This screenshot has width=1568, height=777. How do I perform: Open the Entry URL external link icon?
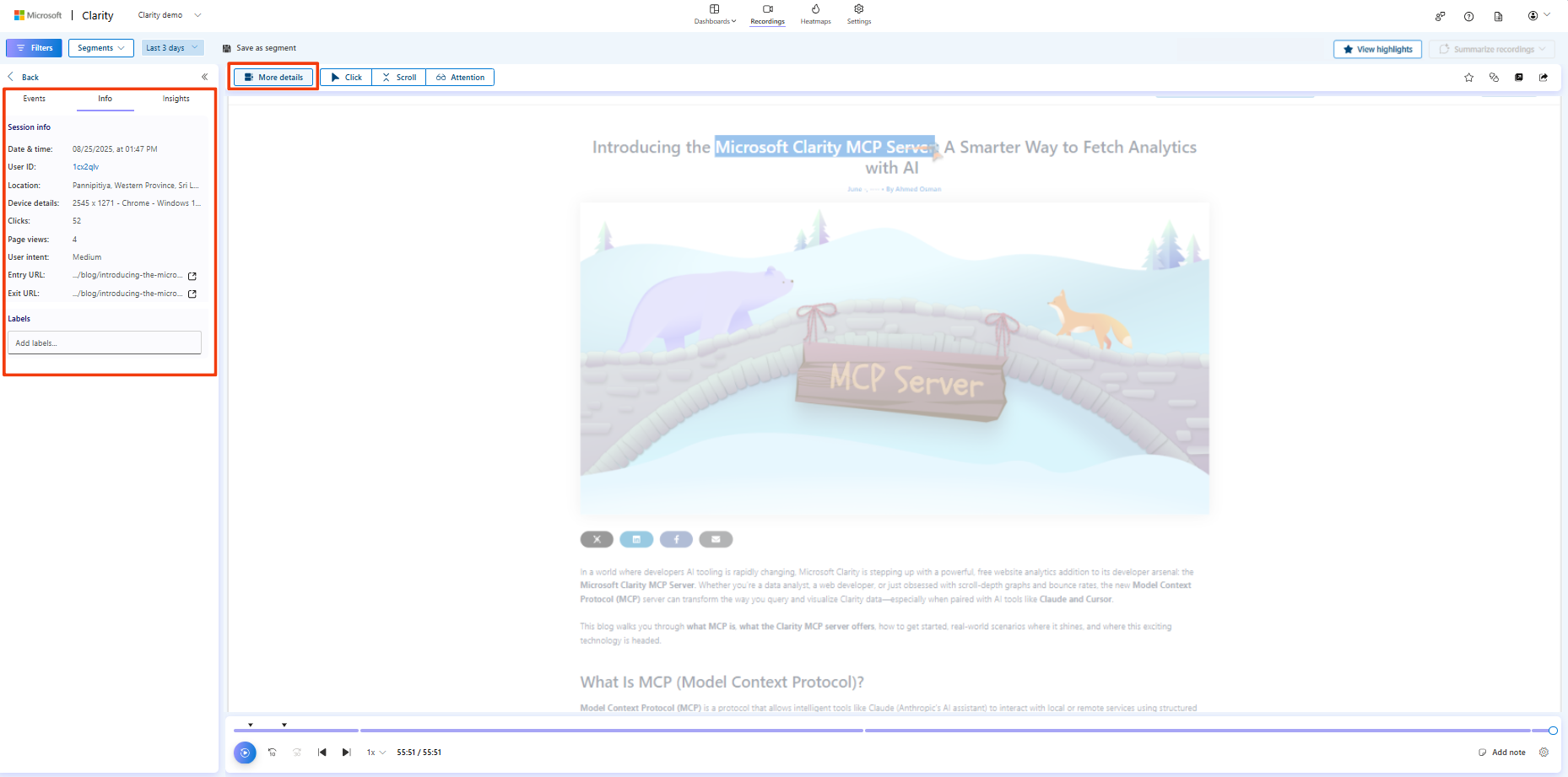tap(192, 276)
